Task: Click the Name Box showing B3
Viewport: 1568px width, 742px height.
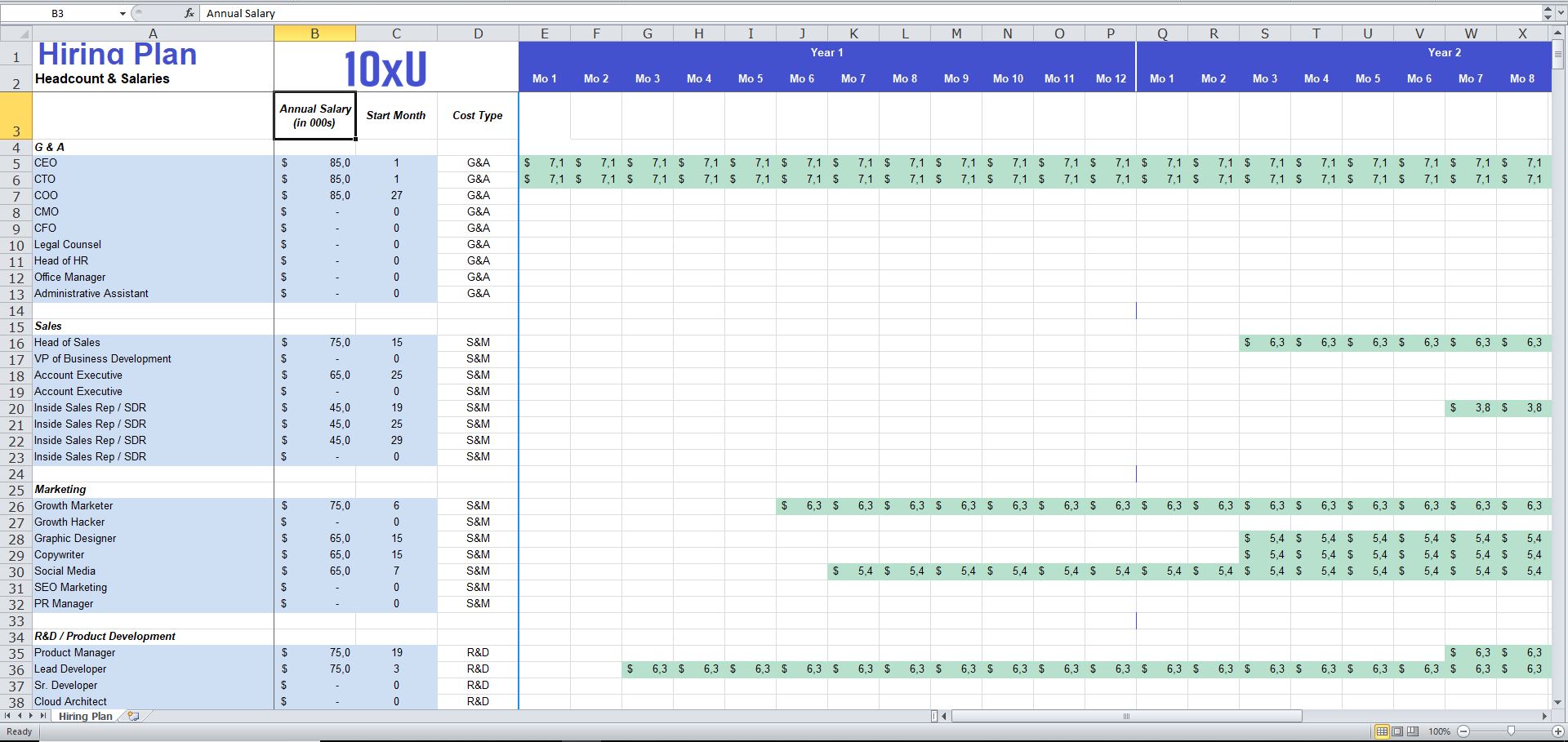Action: click(58, 13)
